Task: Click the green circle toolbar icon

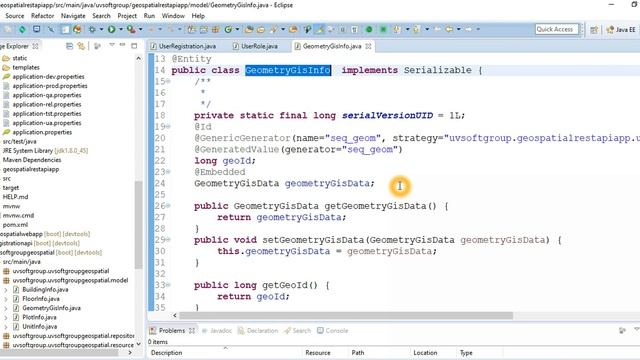Action: [x=369, y=29]
